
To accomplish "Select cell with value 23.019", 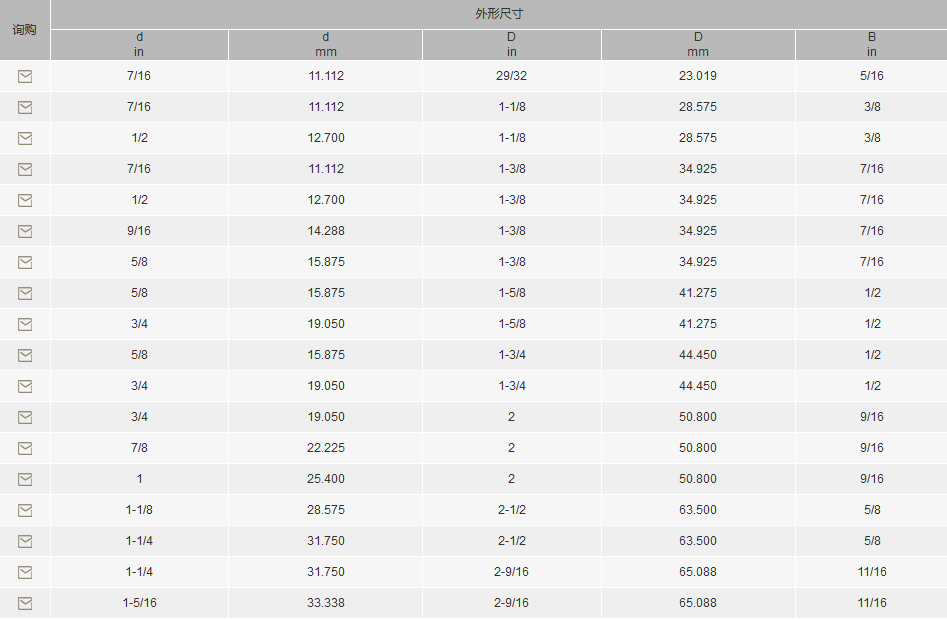I will [698, 76].
